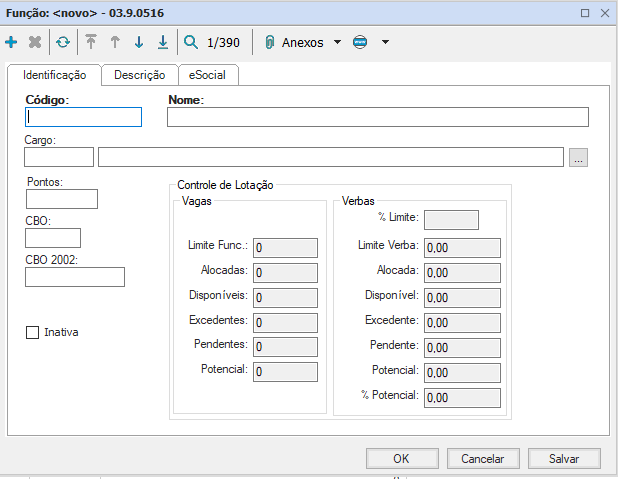Open the dropdown arrow beside the globe icon
618x479 pixels.
pos(385,43)
